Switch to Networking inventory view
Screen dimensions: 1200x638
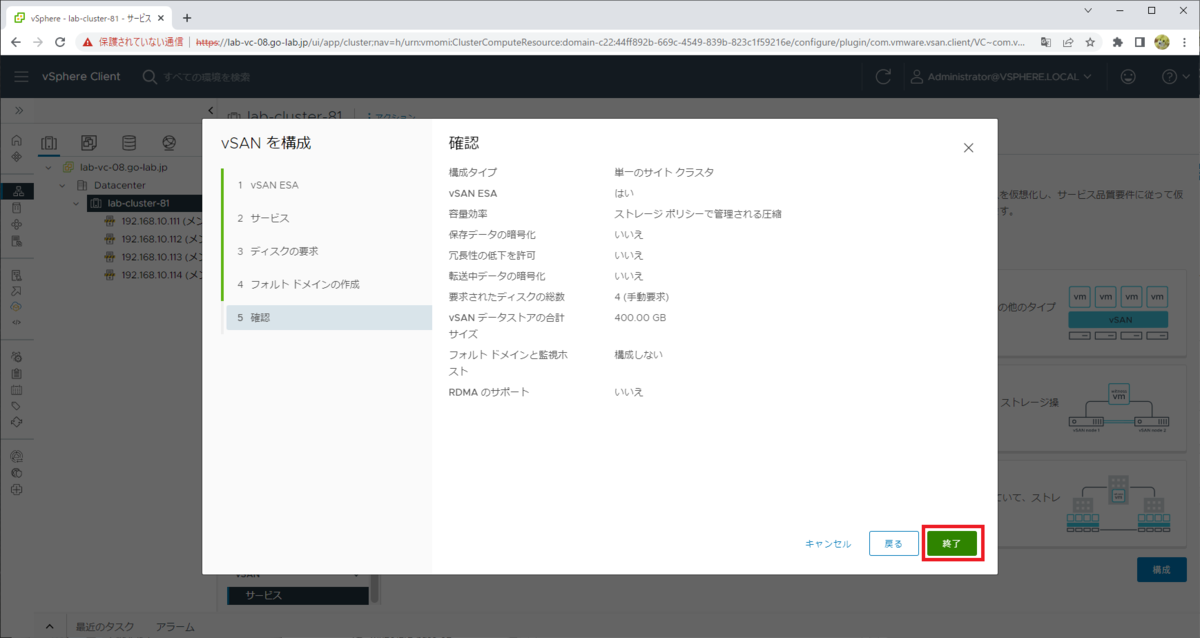coord(169,143)
